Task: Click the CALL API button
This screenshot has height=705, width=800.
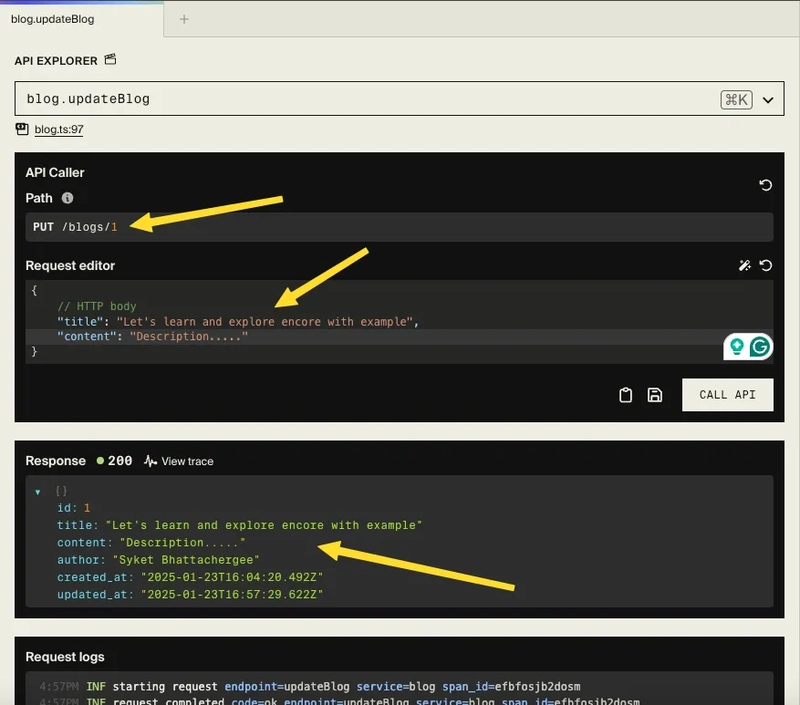Action: (728, 395)
